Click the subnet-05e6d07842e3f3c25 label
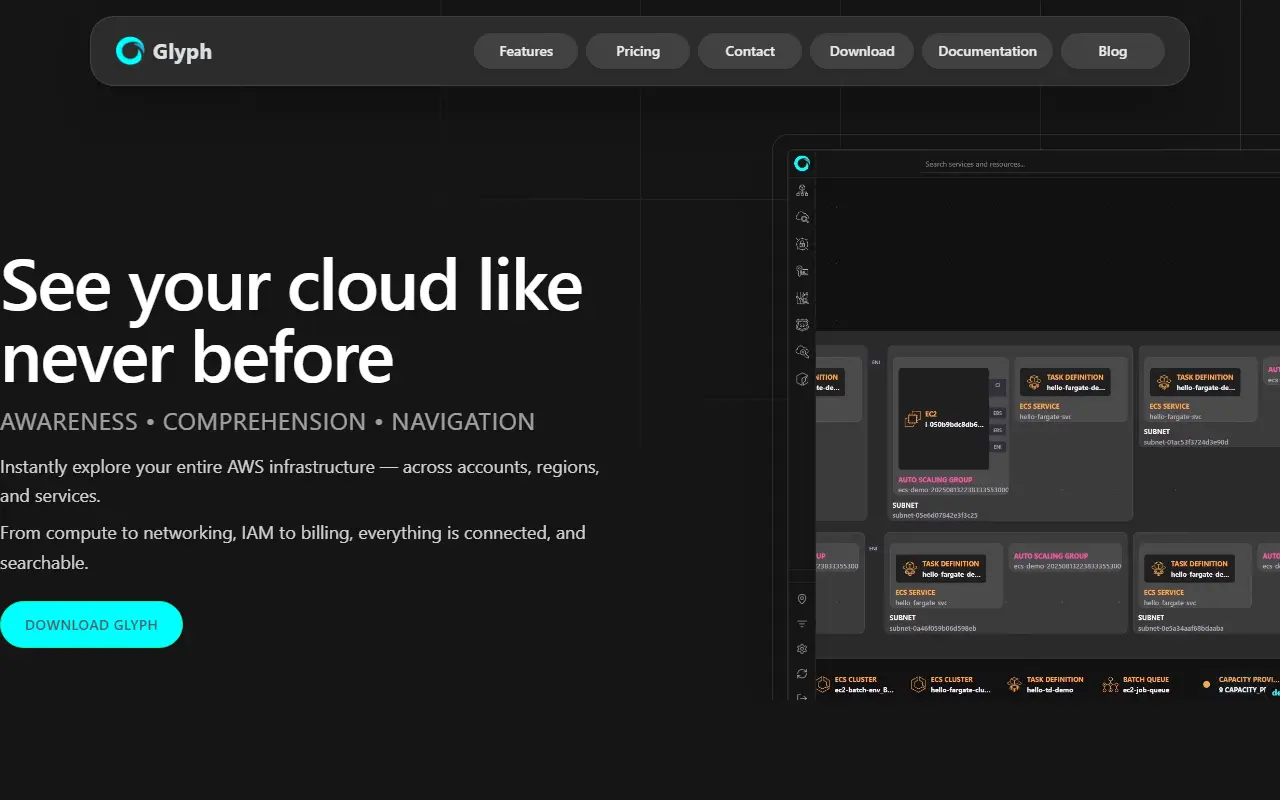1280x800 pixels. pos(935,516)
